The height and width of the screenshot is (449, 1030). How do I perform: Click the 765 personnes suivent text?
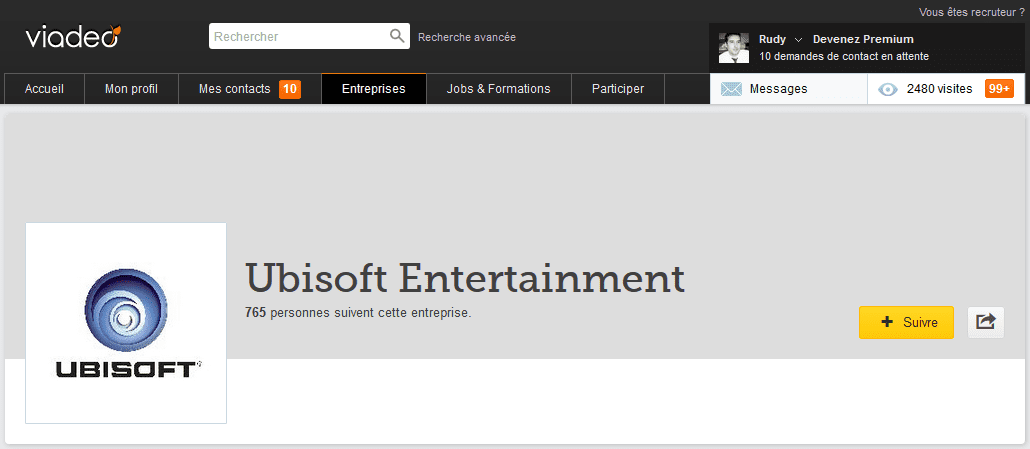358,313
